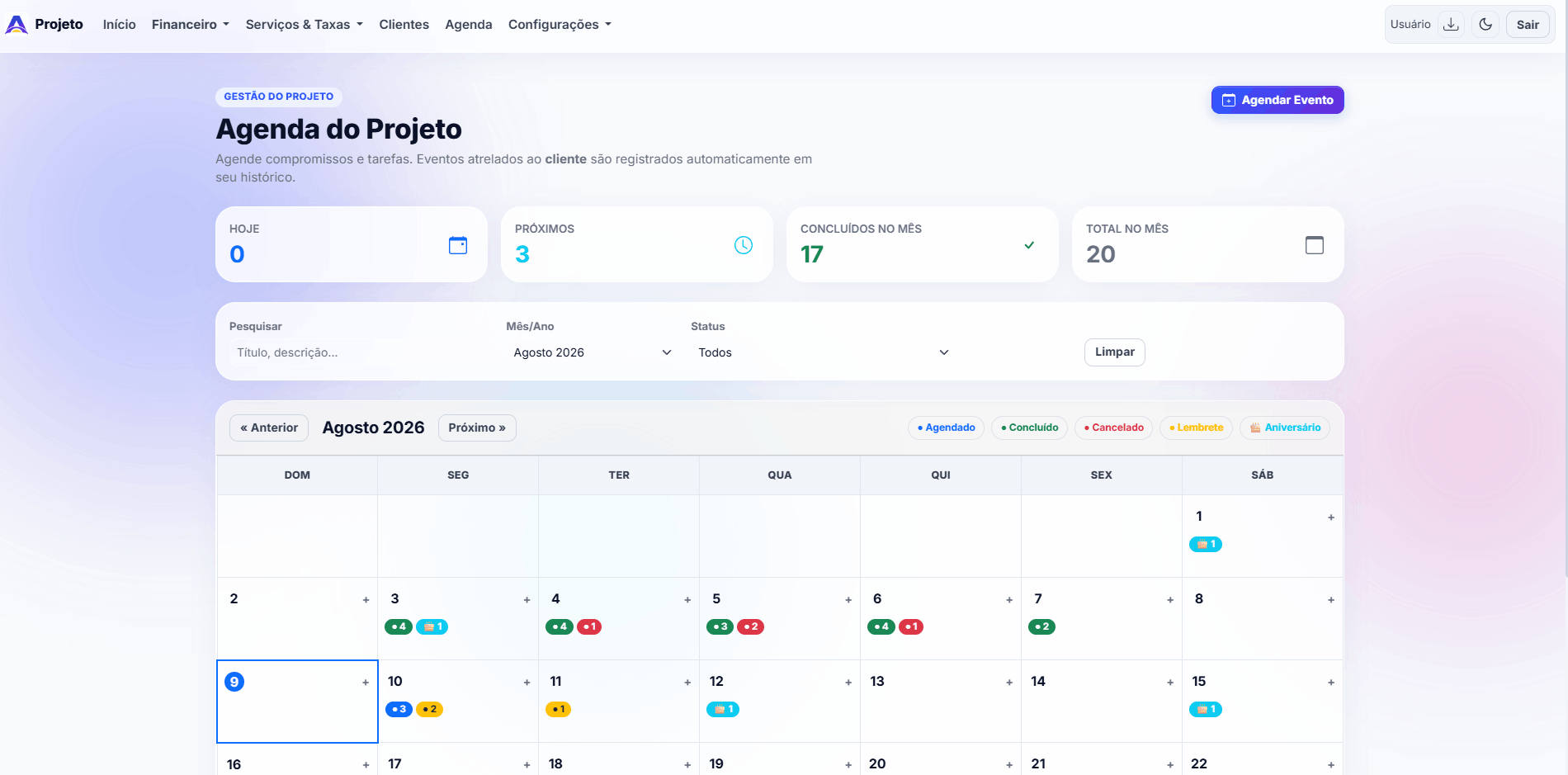Image resolution: width=1568 pixels, height=775 pixels.
Task: Click the Aniversário legend chip
Action: pos(1285,428)
